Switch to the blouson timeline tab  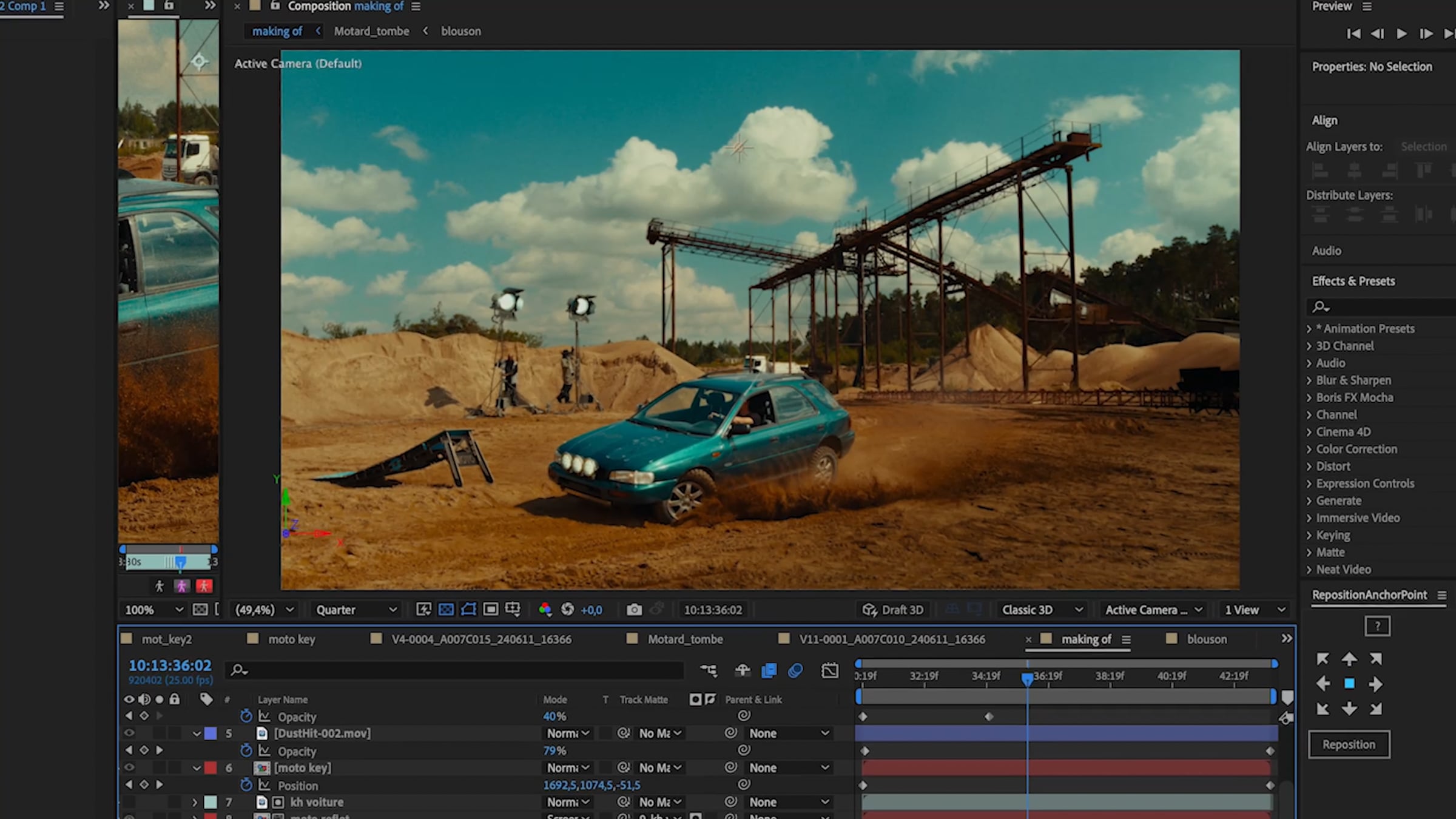[1206, 639]
